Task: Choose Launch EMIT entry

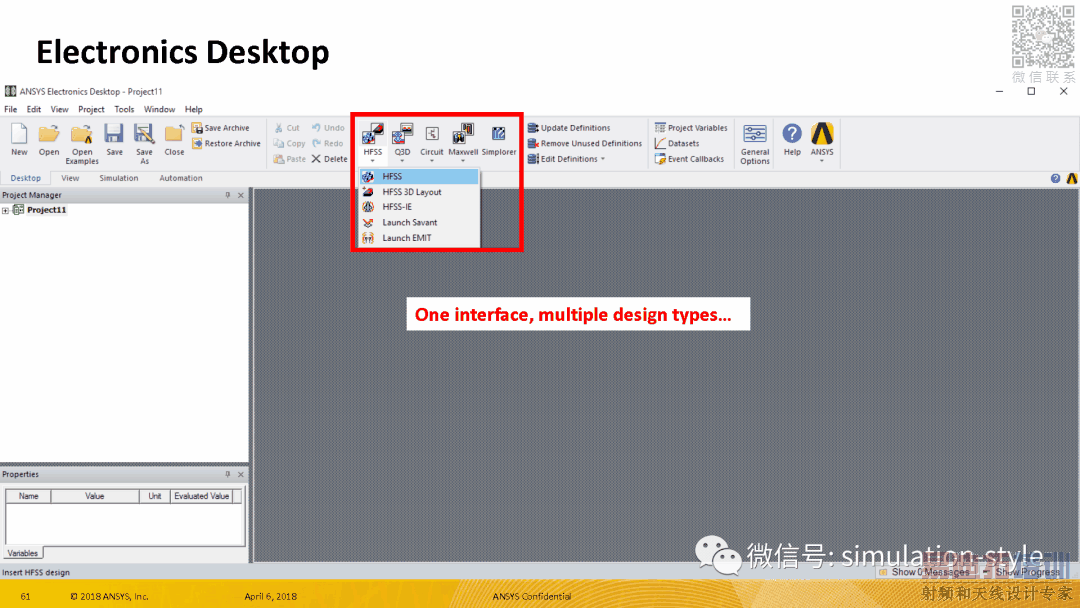Action: click(x=419, y=238)
